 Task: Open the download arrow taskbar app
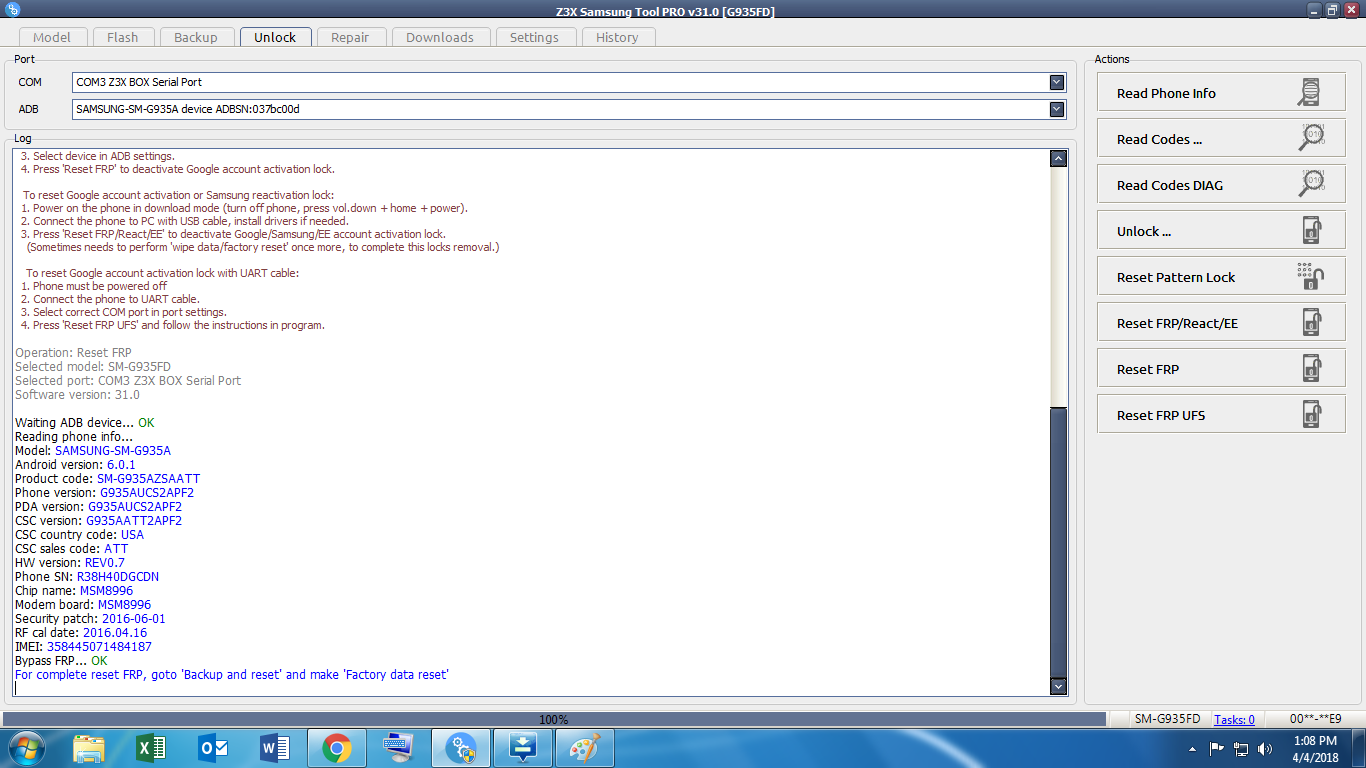tap(523, 748)
